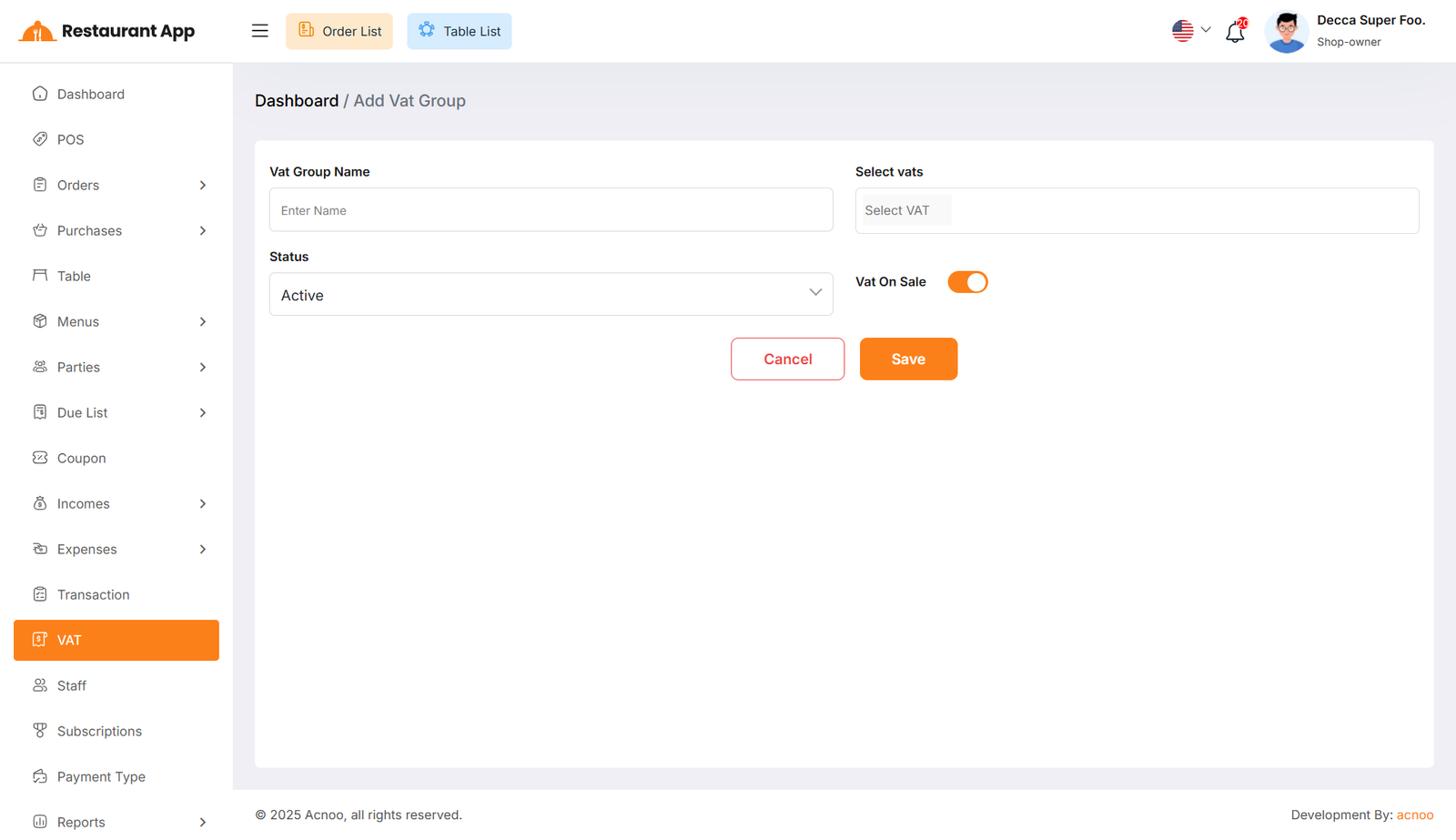Screen dimensions: 1456x840
Task: Open the language flag selector
Action: pos(1190,31)
